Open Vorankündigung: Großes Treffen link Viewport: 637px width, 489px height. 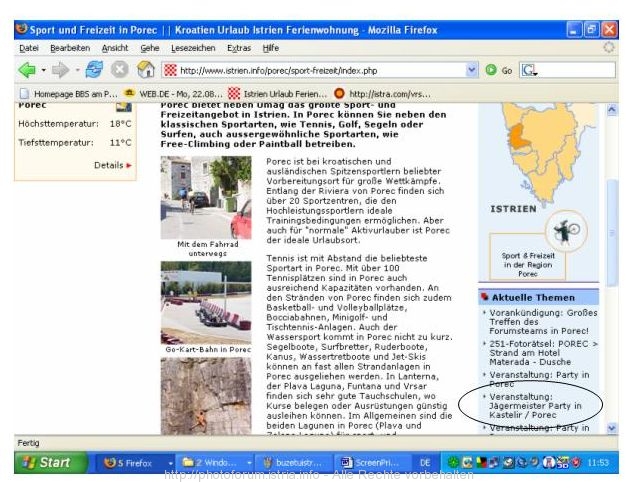click(543, 322)
